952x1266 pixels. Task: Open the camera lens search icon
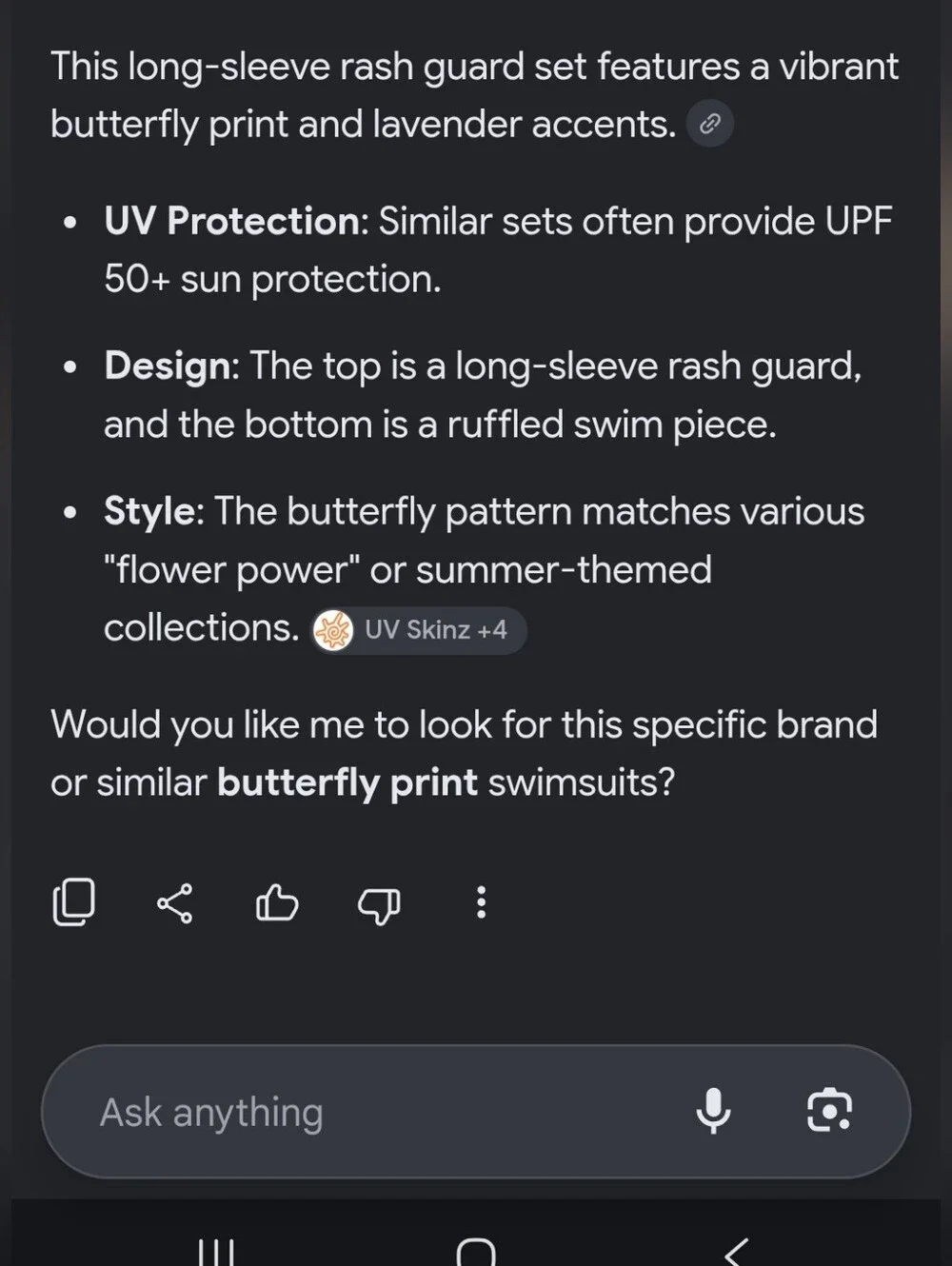[x=830, y=1111]
